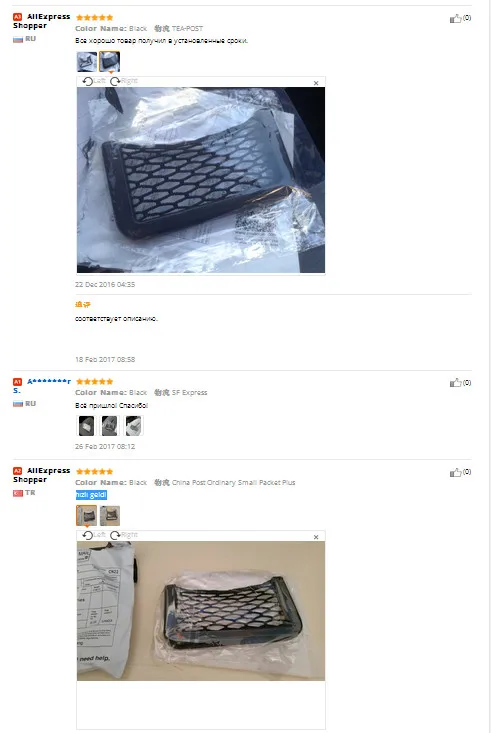Rotate first review photo left
This screenshot has width=491, height=733.
tap(94, 81)
